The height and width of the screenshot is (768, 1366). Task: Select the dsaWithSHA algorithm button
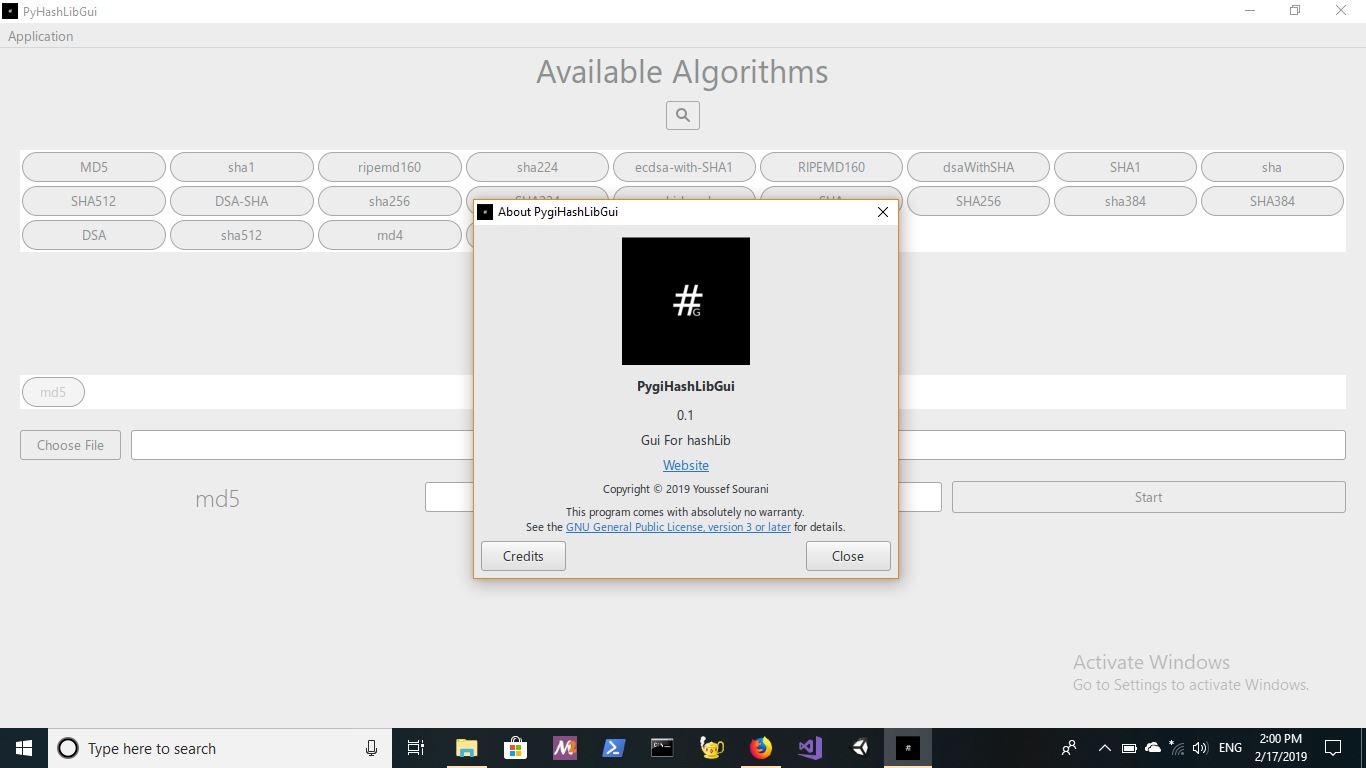coord(978,167)
